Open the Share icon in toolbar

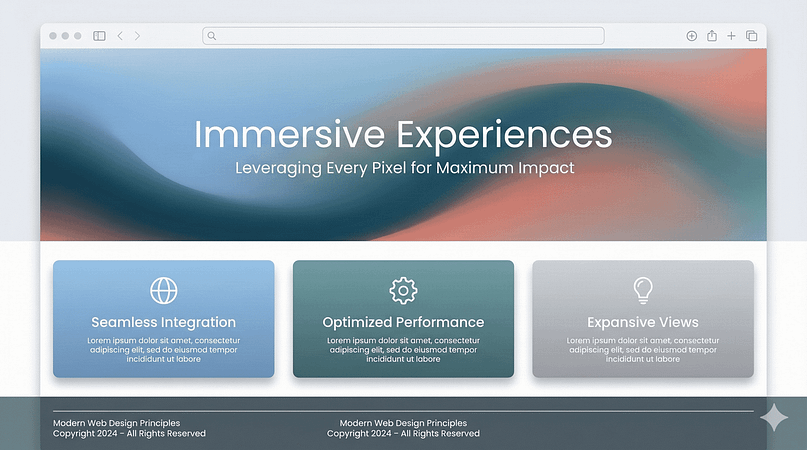click(x=711, y=36)
